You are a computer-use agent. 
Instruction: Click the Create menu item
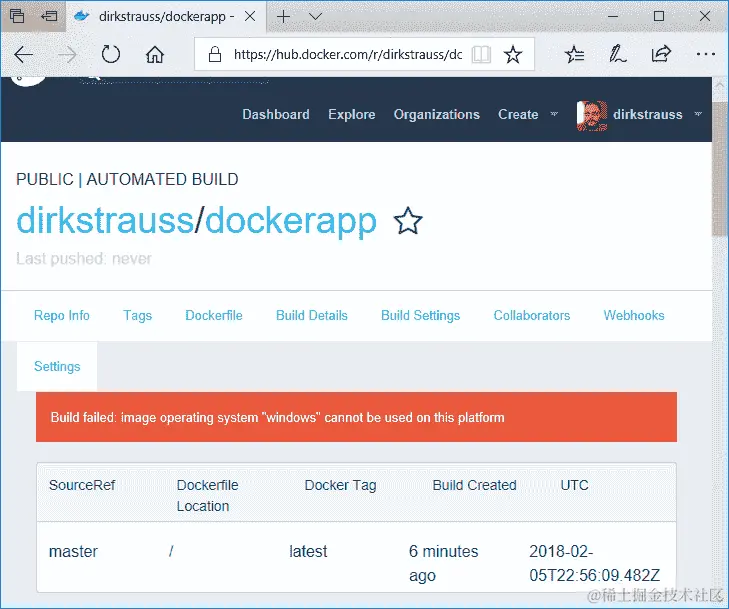point(518,114)
